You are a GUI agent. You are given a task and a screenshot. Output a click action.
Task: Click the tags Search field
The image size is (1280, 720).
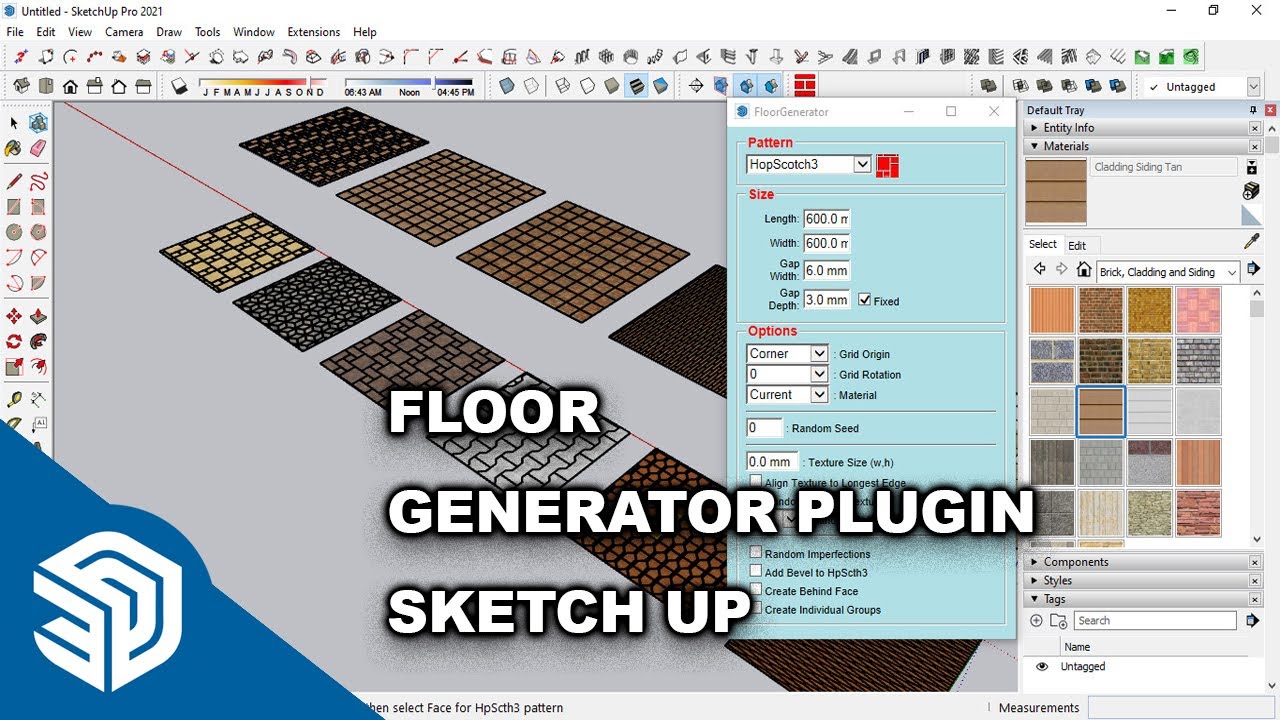[x=1157, y=621]
